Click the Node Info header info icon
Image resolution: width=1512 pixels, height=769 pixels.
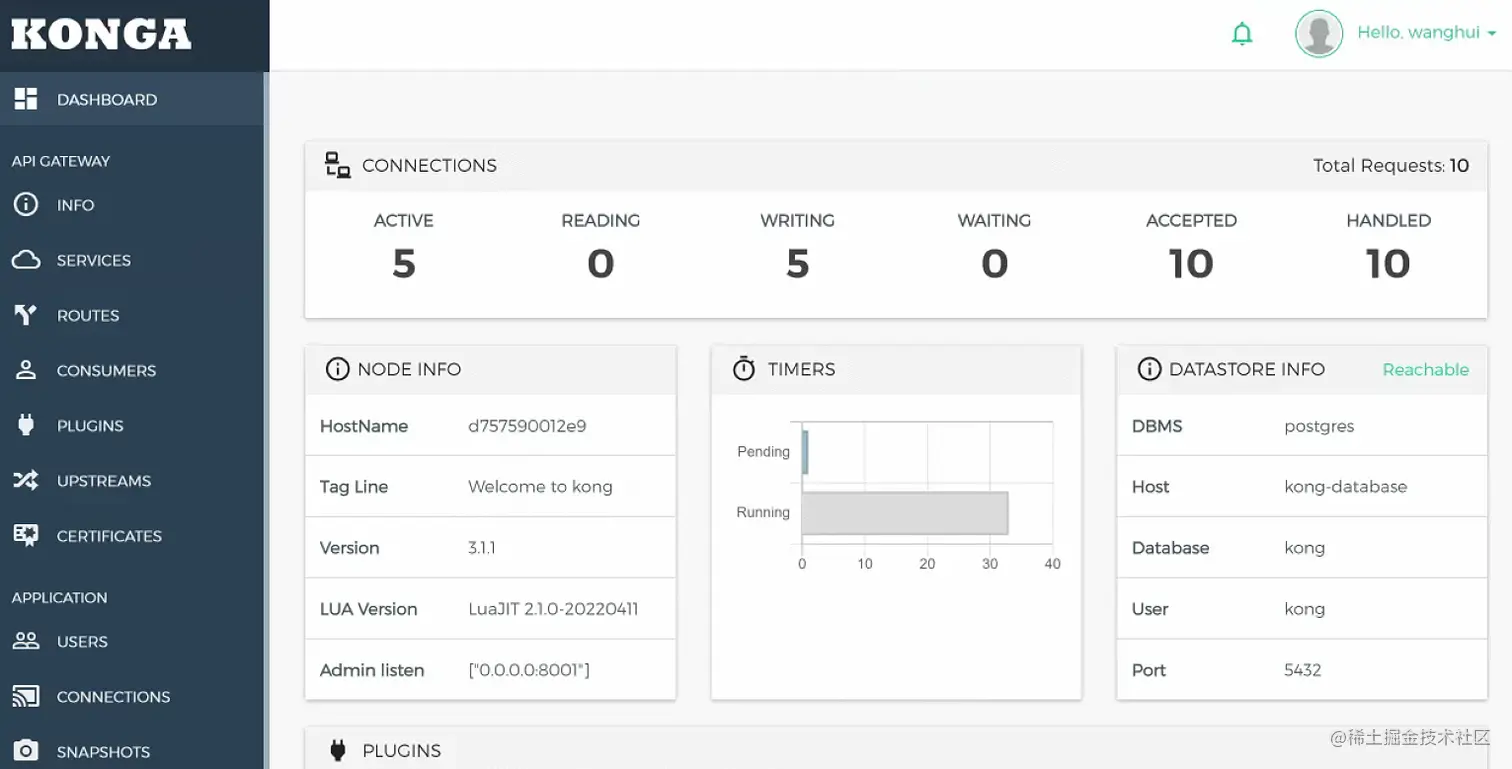pyautogui.click(x=338, y=369)
